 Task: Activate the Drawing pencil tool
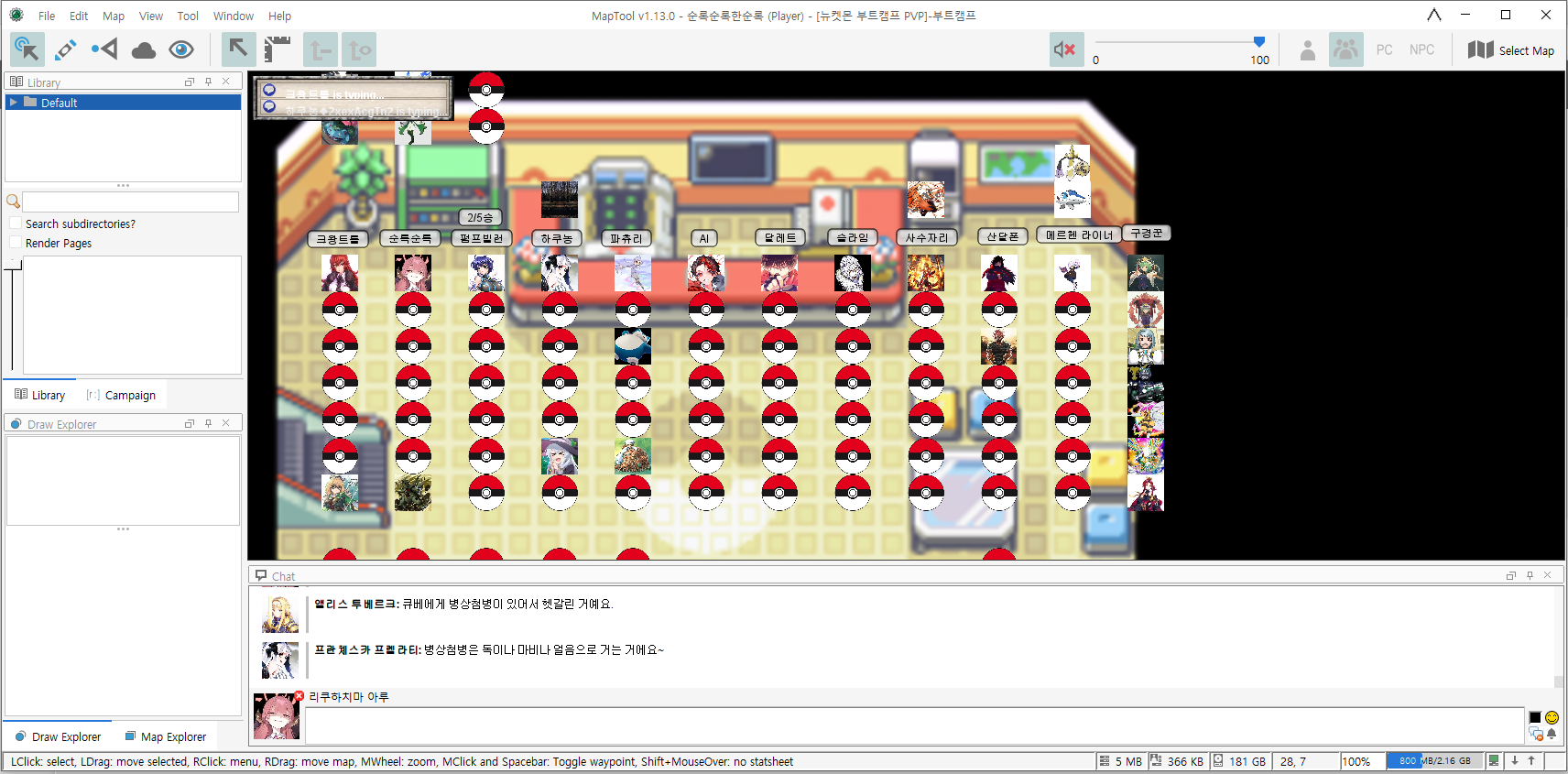coord(66,49)
